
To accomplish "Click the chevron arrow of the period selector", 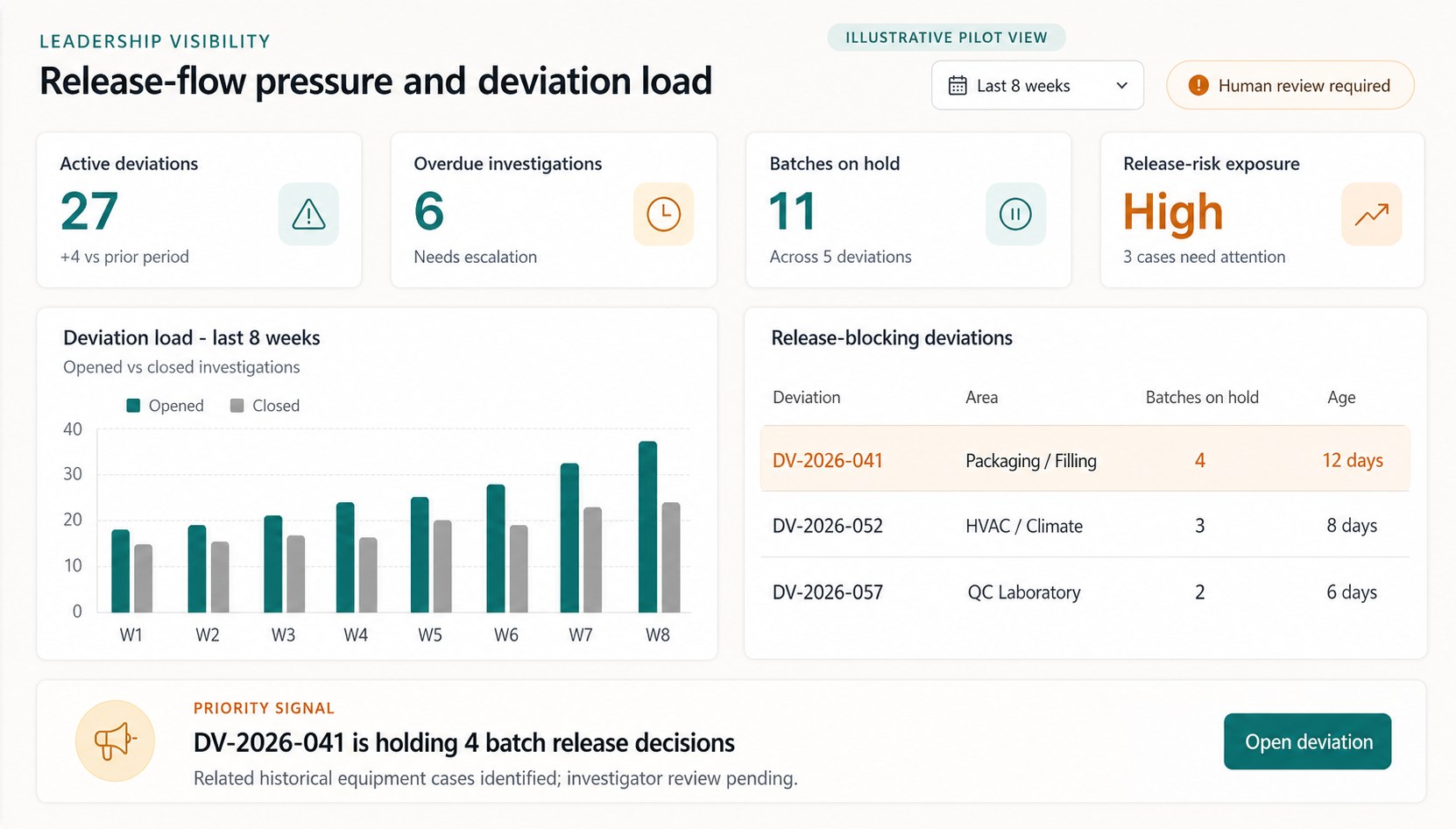I will pos(1121,86).
